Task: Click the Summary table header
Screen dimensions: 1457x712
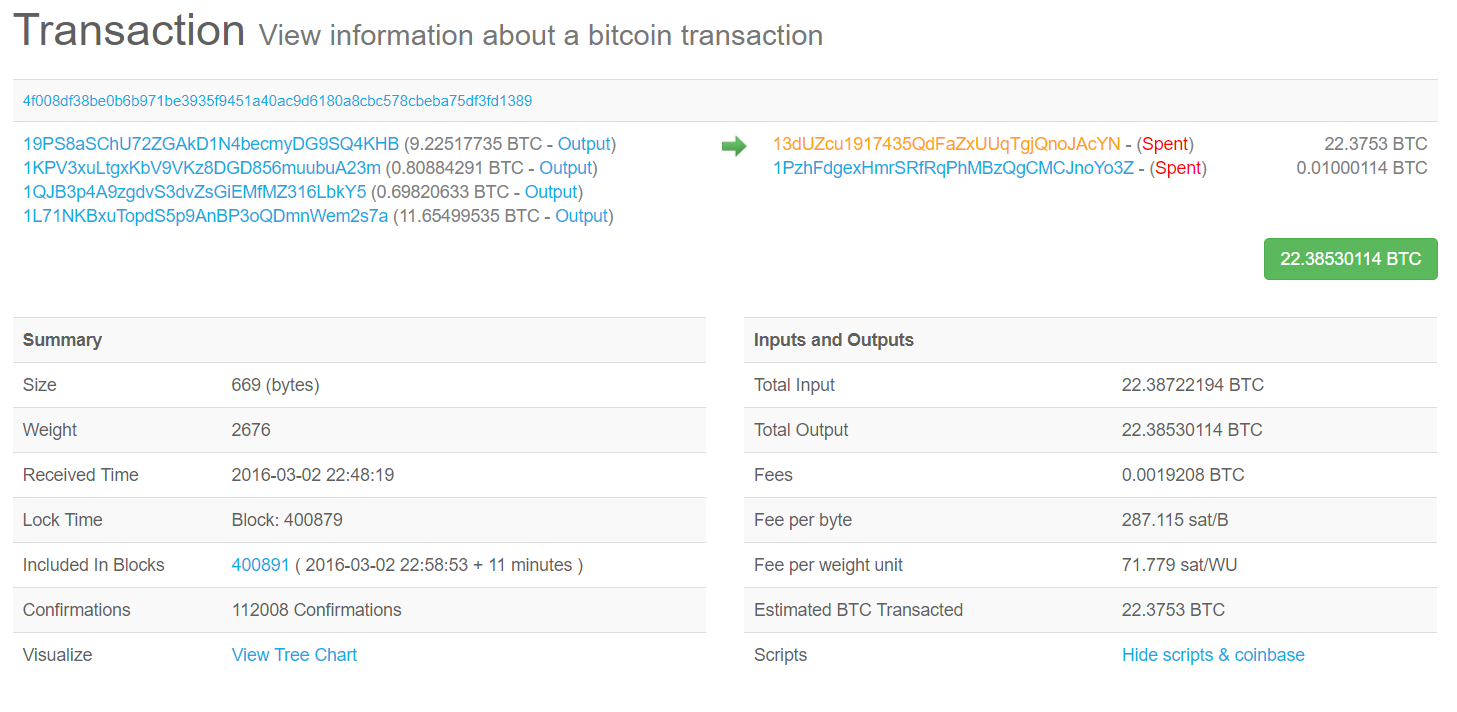Action: click(x=62, y=340)
